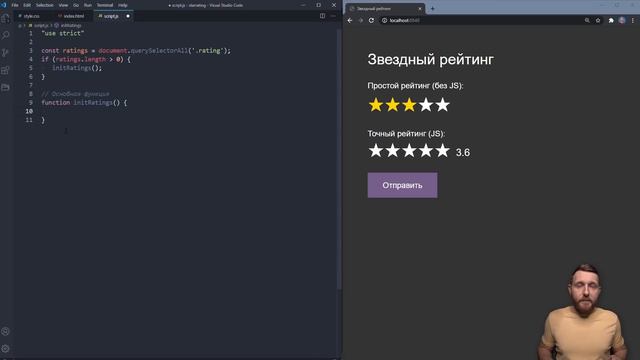Image resolution: width=640 pixels, height=360 pixels.
Task: Click the zoom magnifier icon in the address bar
Action: (587, 20)
